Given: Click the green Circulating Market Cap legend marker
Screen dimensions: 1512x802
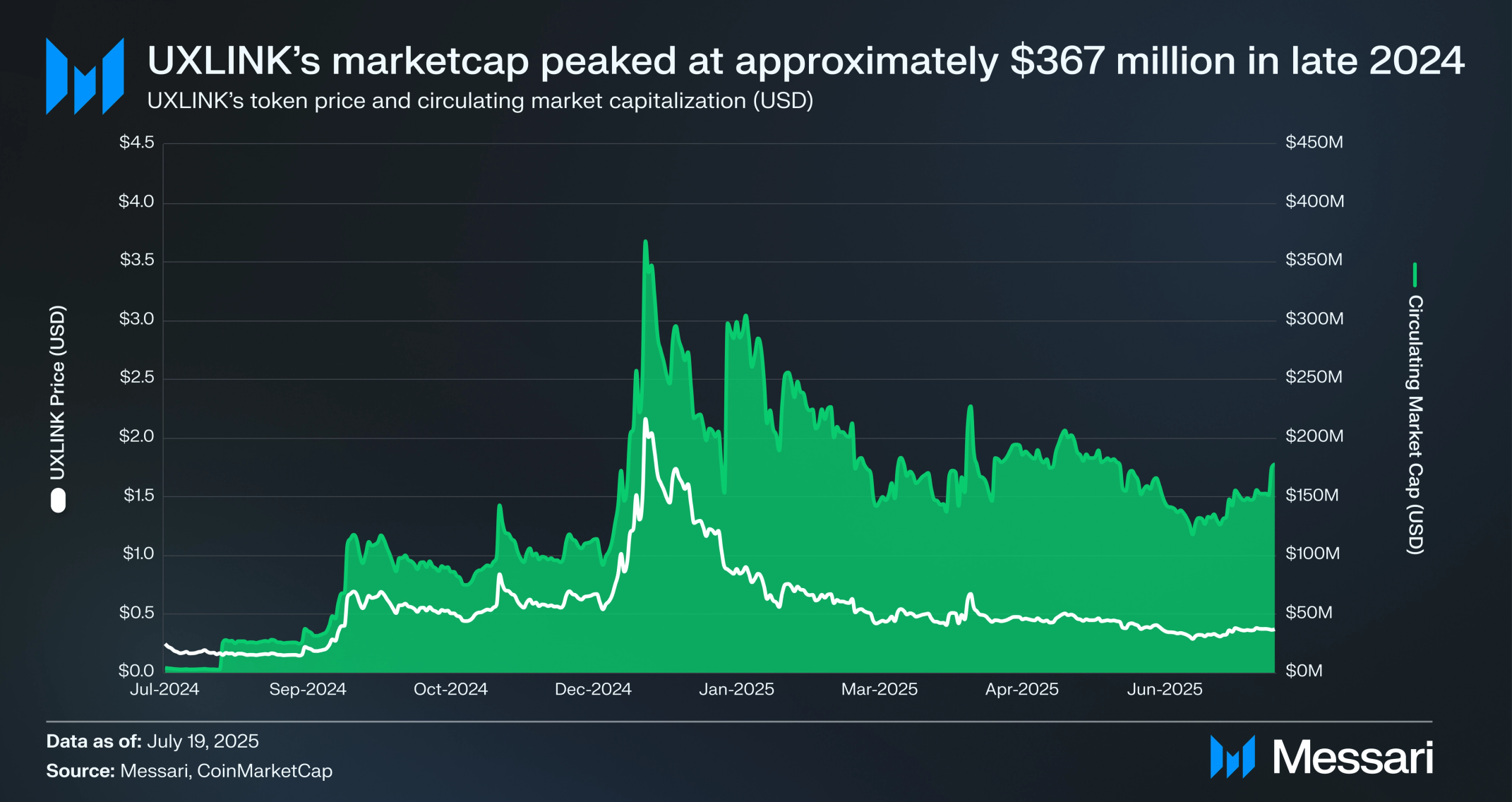Looking at the screenshot, I should point(1415,275).
